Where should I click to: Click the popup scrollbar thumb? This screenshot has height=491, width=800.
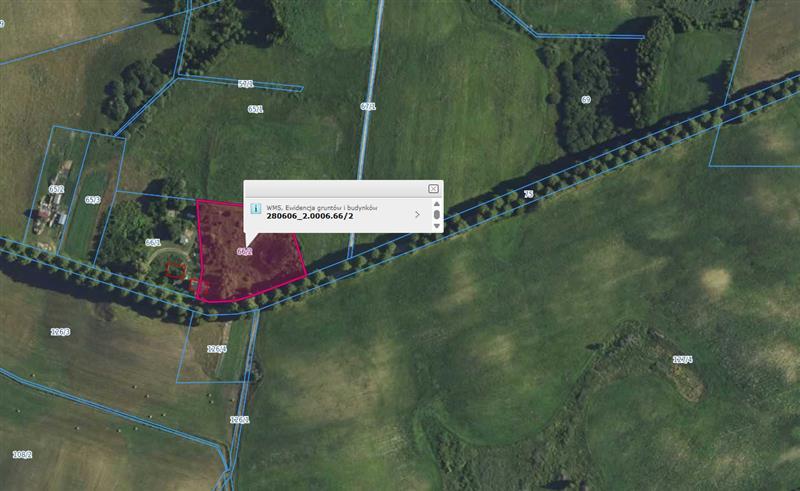pos(436,214)
